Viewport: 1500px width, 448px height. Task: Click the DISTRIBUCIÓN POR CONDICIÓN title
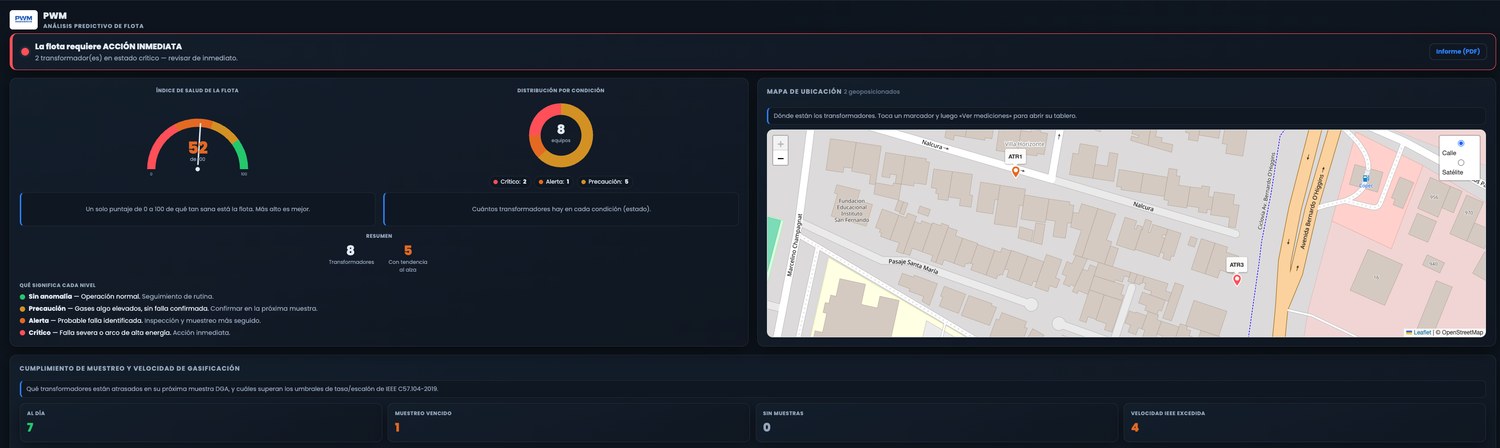(x=561, y=90)
